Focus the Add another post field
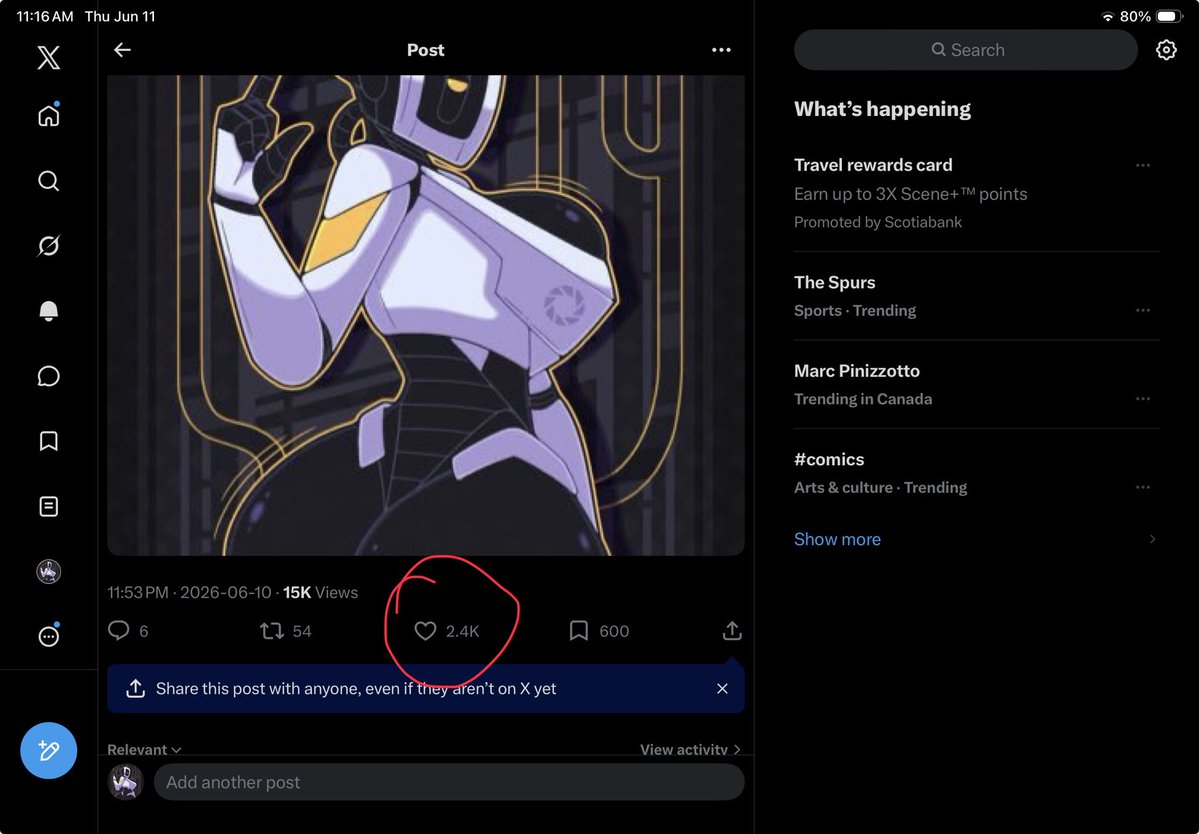The width and height of the screenshot is (1199, 834). [x=449, y=782]
